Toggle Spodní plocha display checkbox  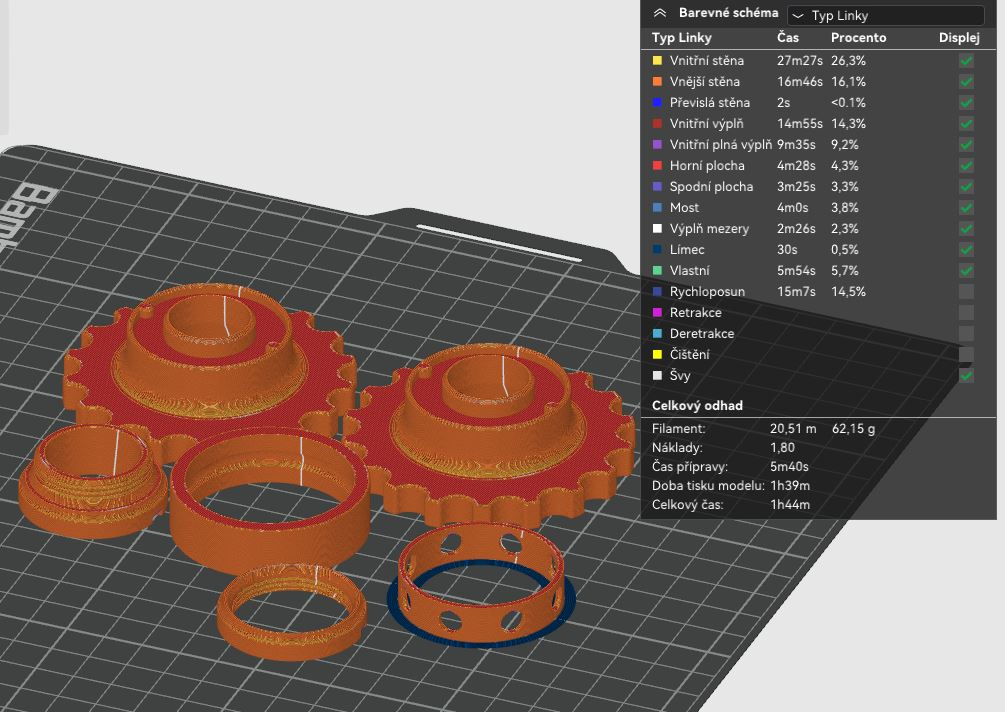coord(966,186)
